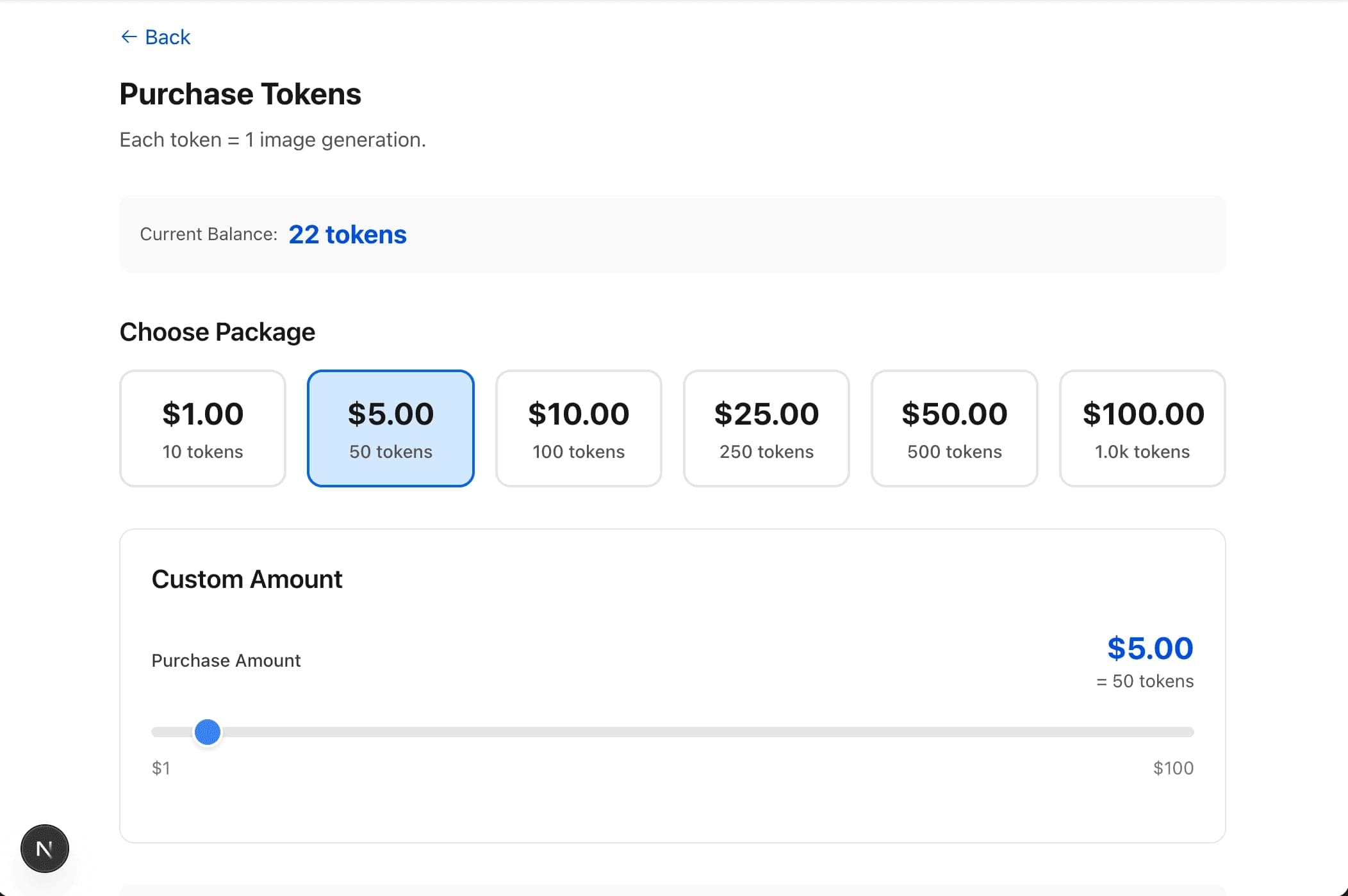Click the '$1' slider minimum label
Viewport: 1348px width, 896px height.
click(161, 768)
